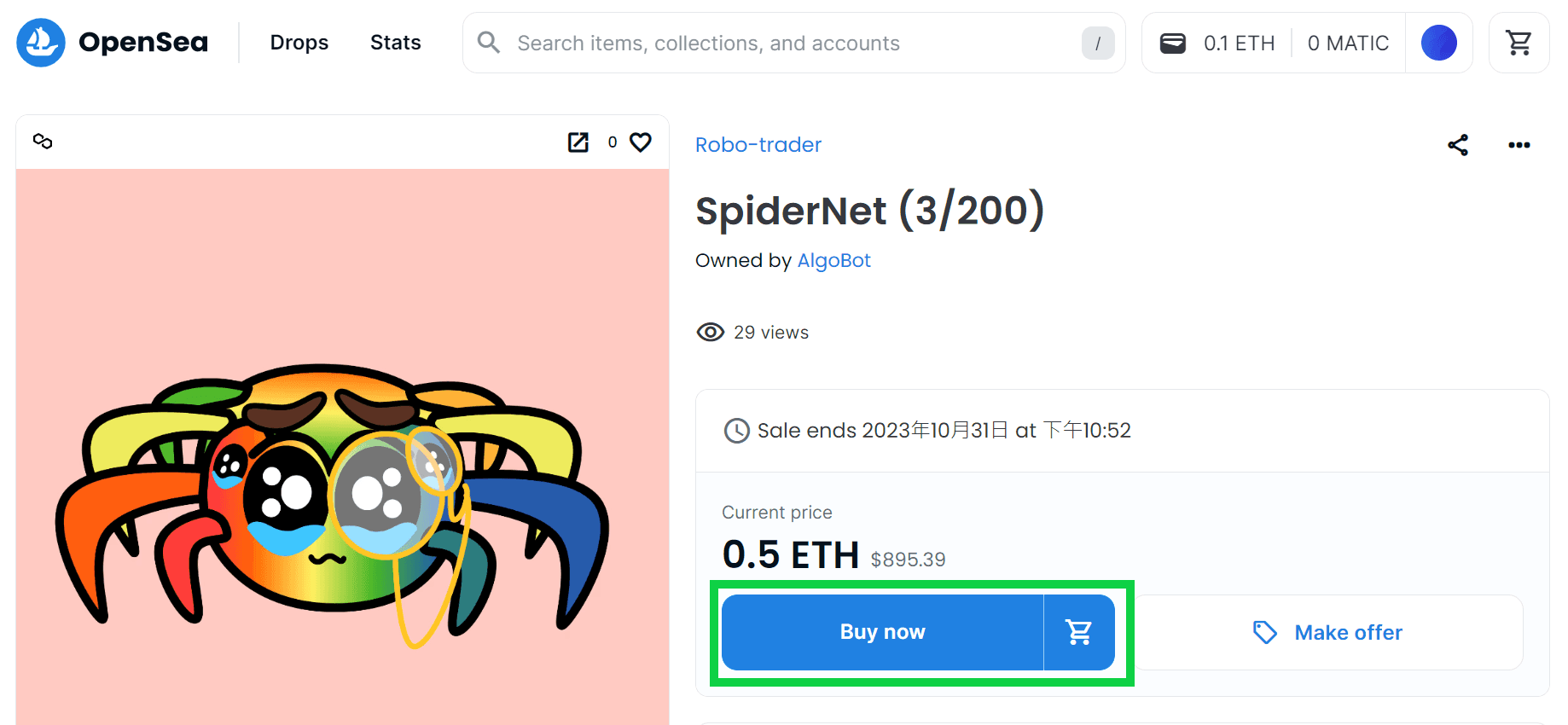Image resolution: width=1568 pixels, height=725 pixels.
Task: Click the Buy now button
Action: pos(882,632)
